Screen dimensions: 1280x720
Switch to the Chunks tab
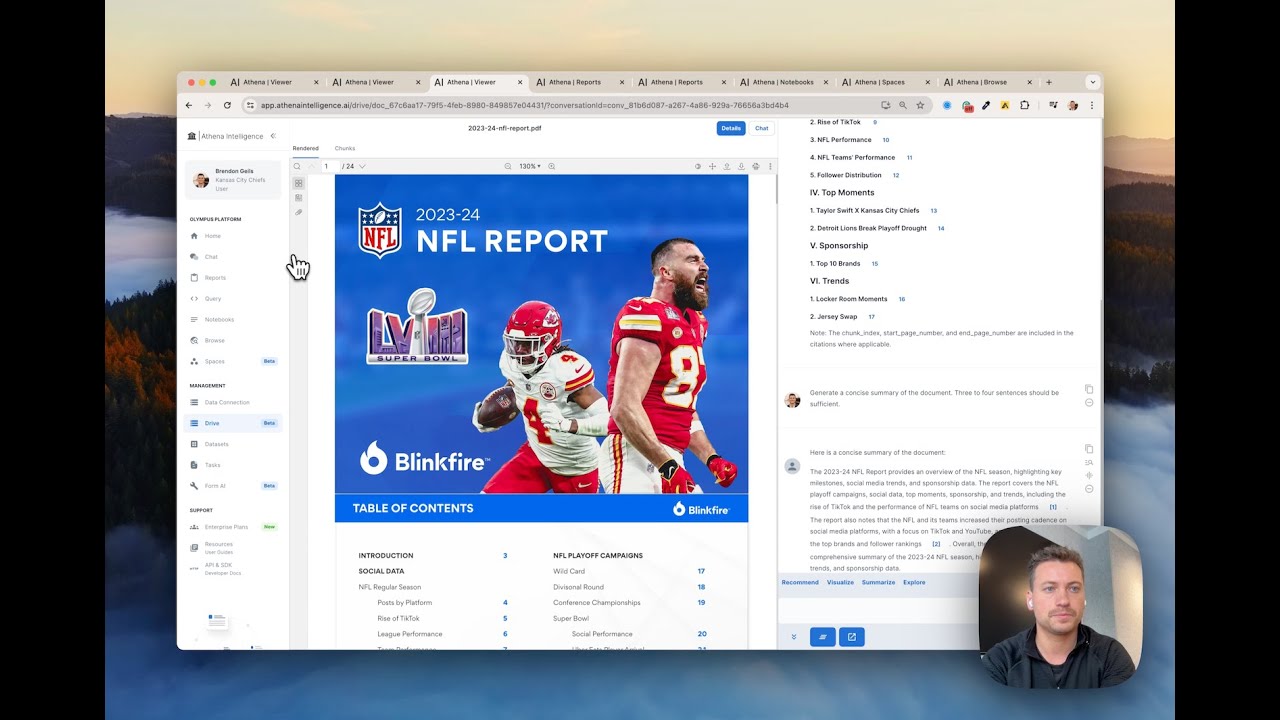tap(345, 148)
